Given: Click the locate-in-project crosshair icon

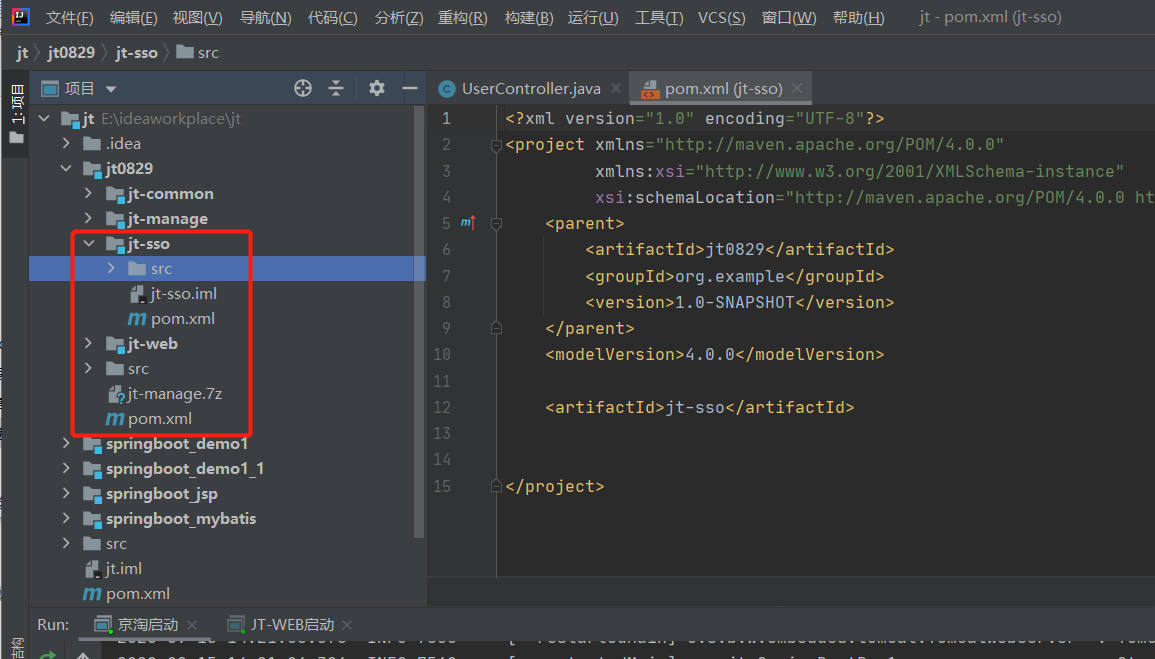Looking at the screenshot, I should [x=303, y=88].
